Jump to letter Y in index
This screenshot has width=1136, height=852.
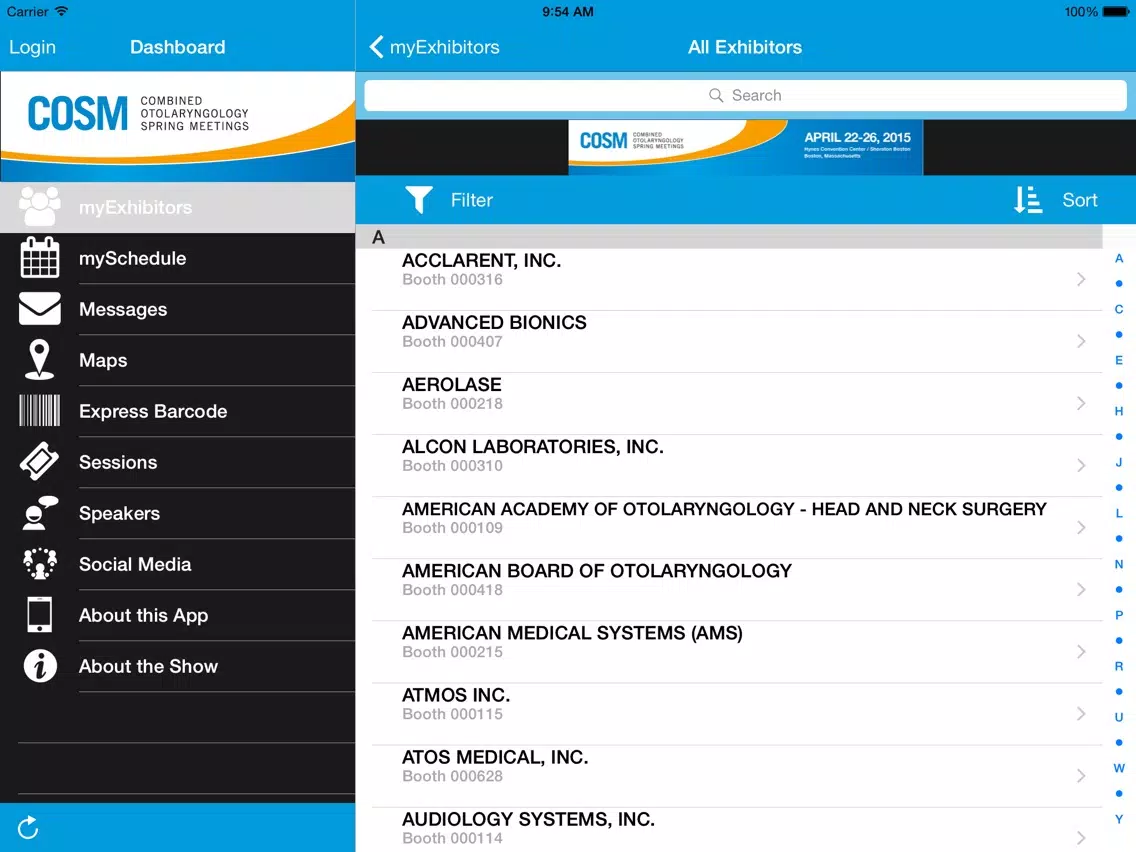(1119, 819)
